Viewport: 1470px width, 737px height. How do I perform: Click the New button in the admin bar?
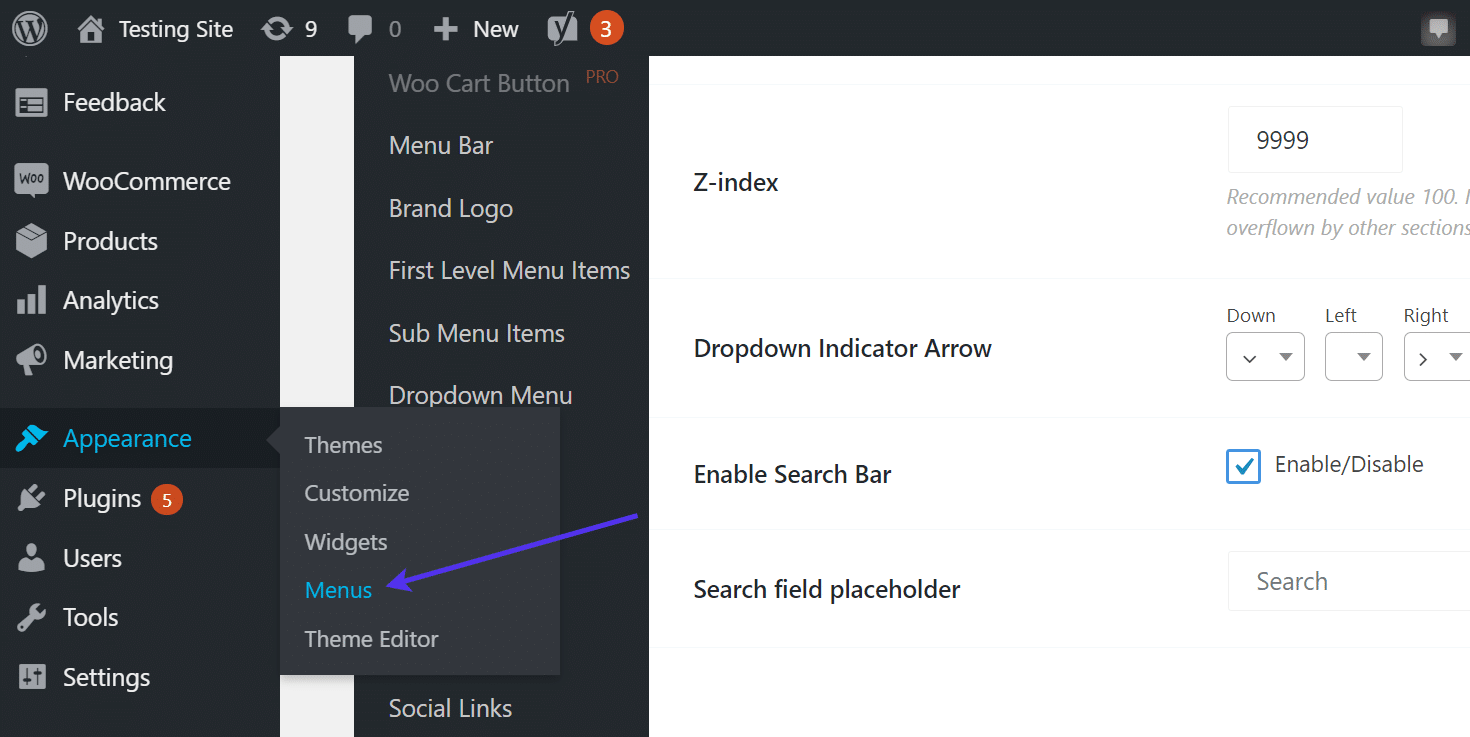[476, 28]
